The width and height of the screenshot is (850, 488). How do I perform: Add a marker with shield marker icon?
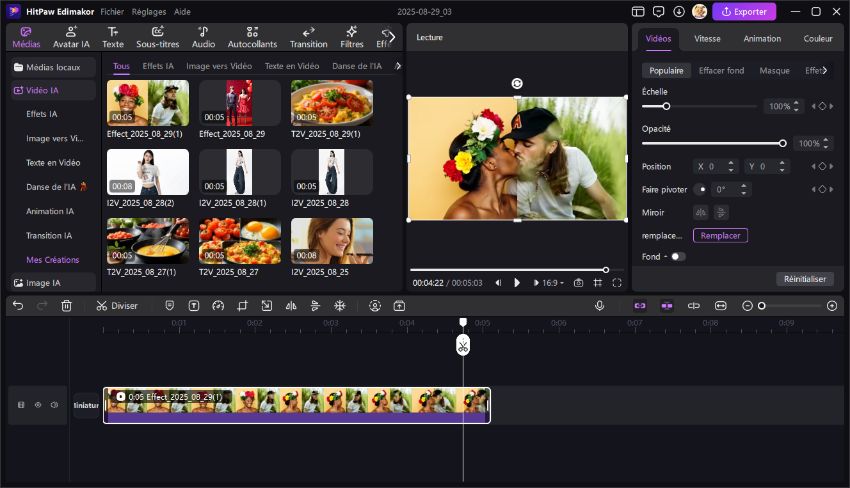(x=170, y=306)
